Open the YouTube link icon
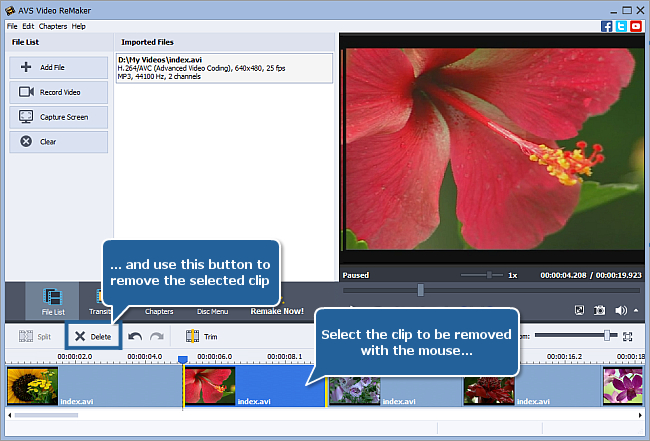Image resolution: width=650 pixels, height=441 pixels. coord(635,26)
